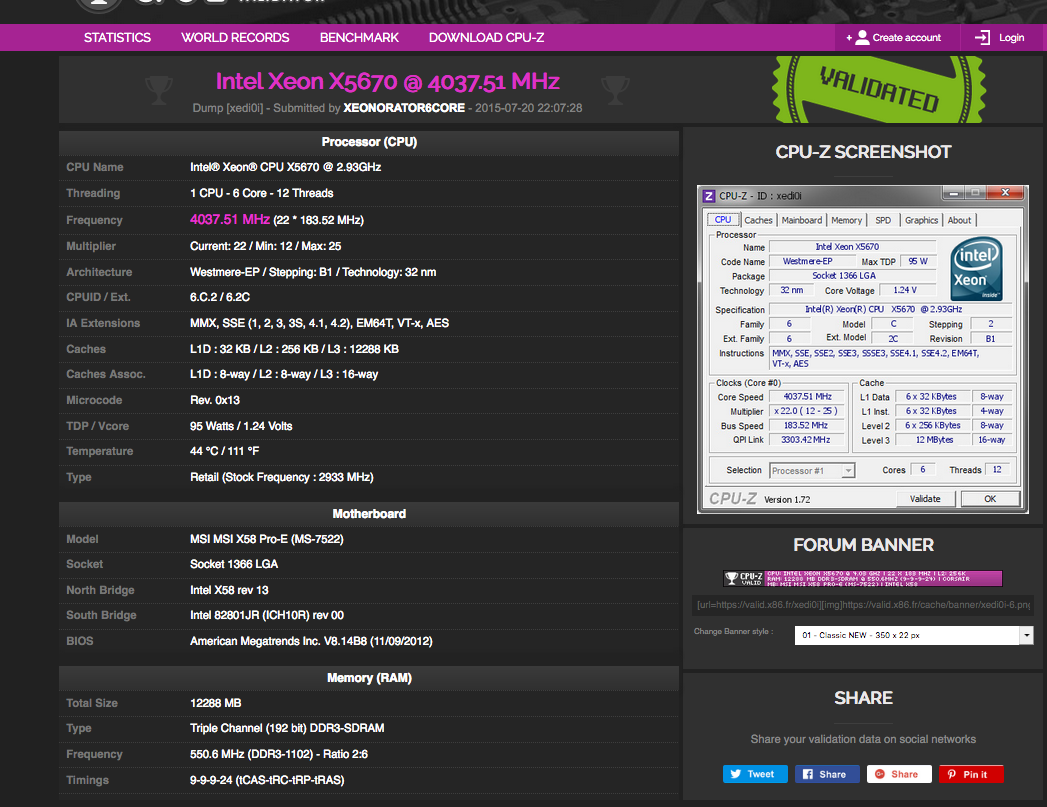Select the SPD tab in CPU-Z screenshot
This screenshot has width=1047, height=807.
pos(883,220)
